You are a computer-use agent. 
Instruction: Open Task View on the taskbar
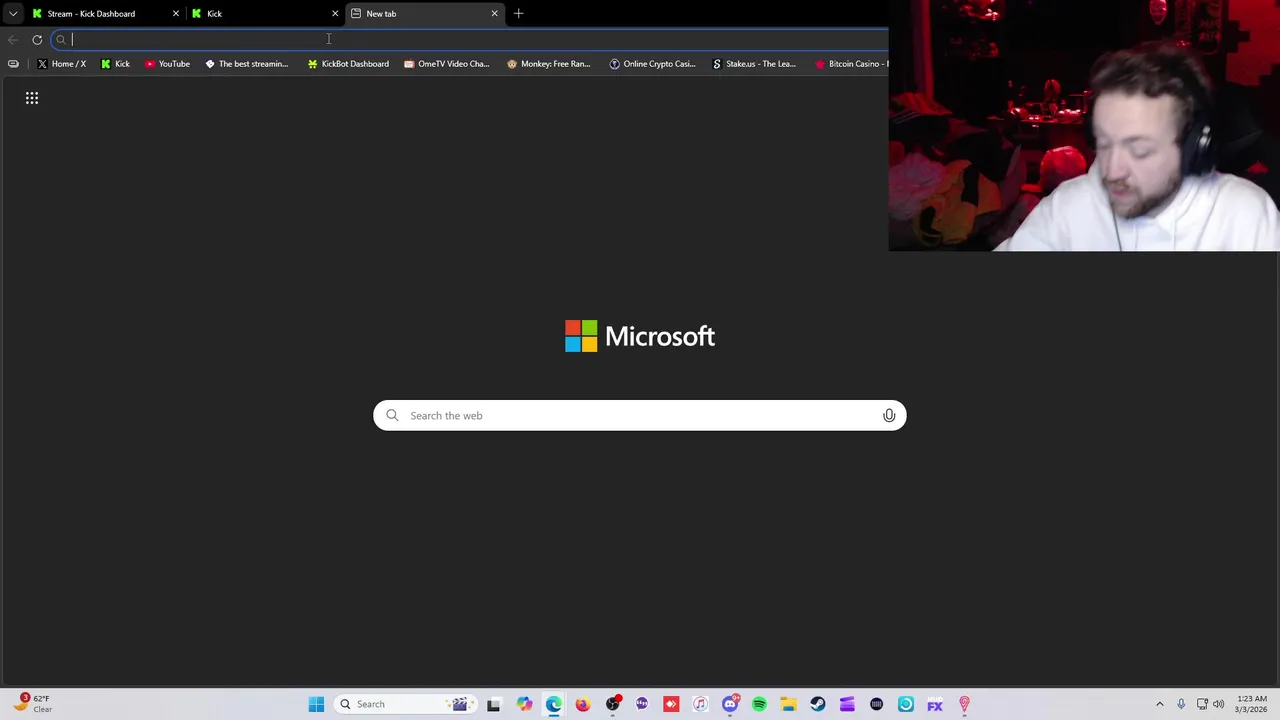pos(493,704)
